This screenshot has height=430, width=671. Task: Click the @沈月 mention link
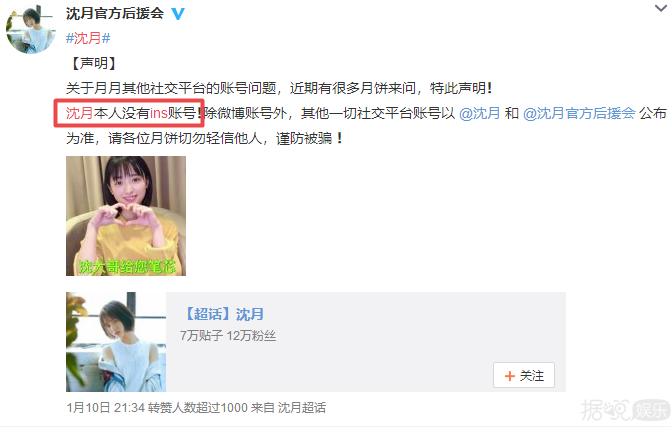coord(479,113)
